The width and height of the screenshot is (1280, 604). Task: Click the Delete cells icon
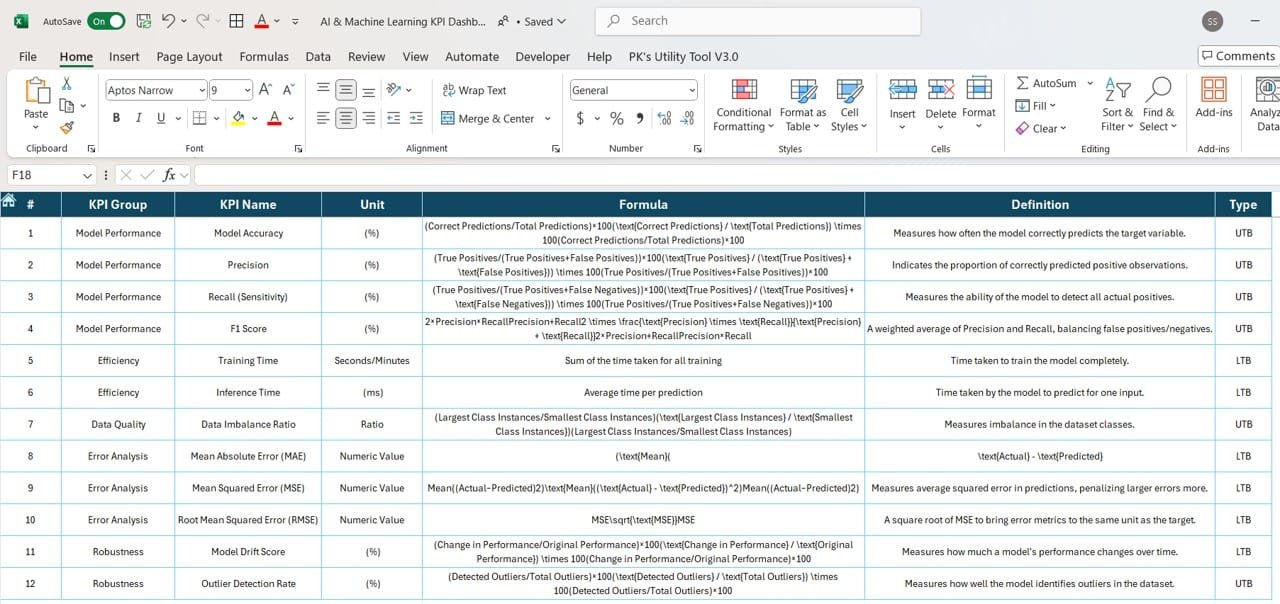coord(940,90)
